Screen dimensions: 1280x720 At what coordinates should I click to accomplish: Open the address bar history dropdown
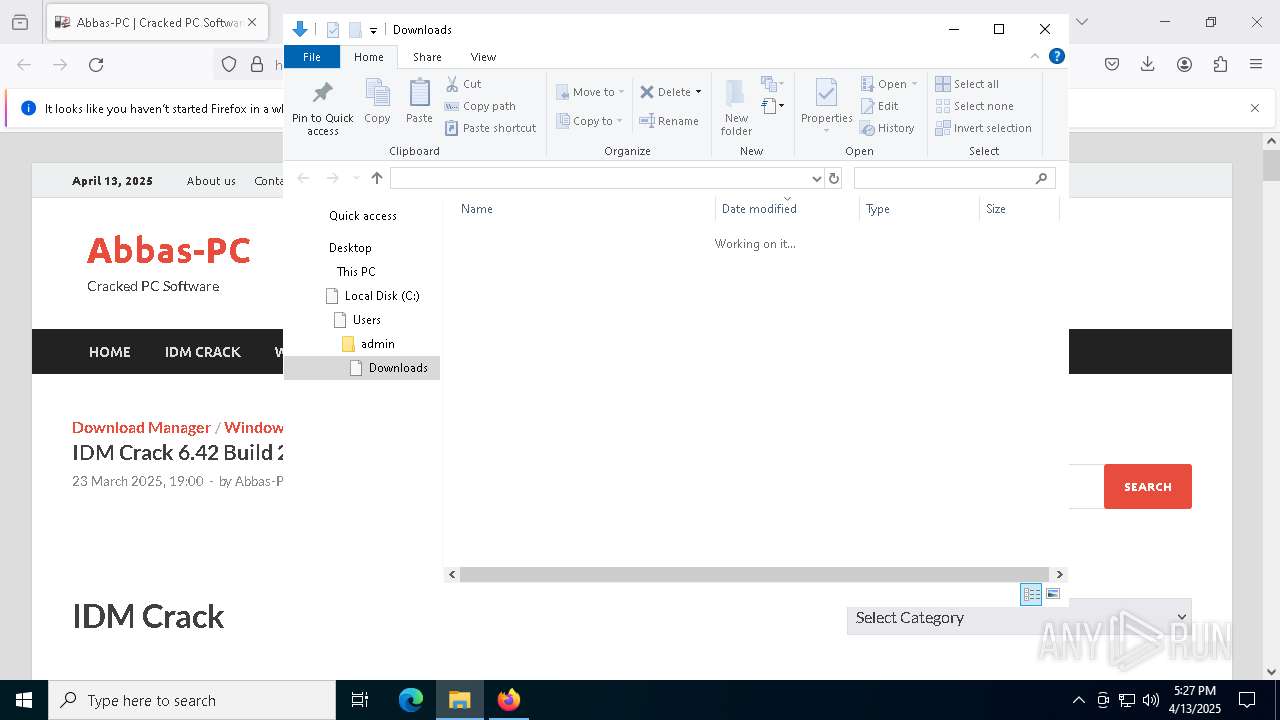point(816,178)
